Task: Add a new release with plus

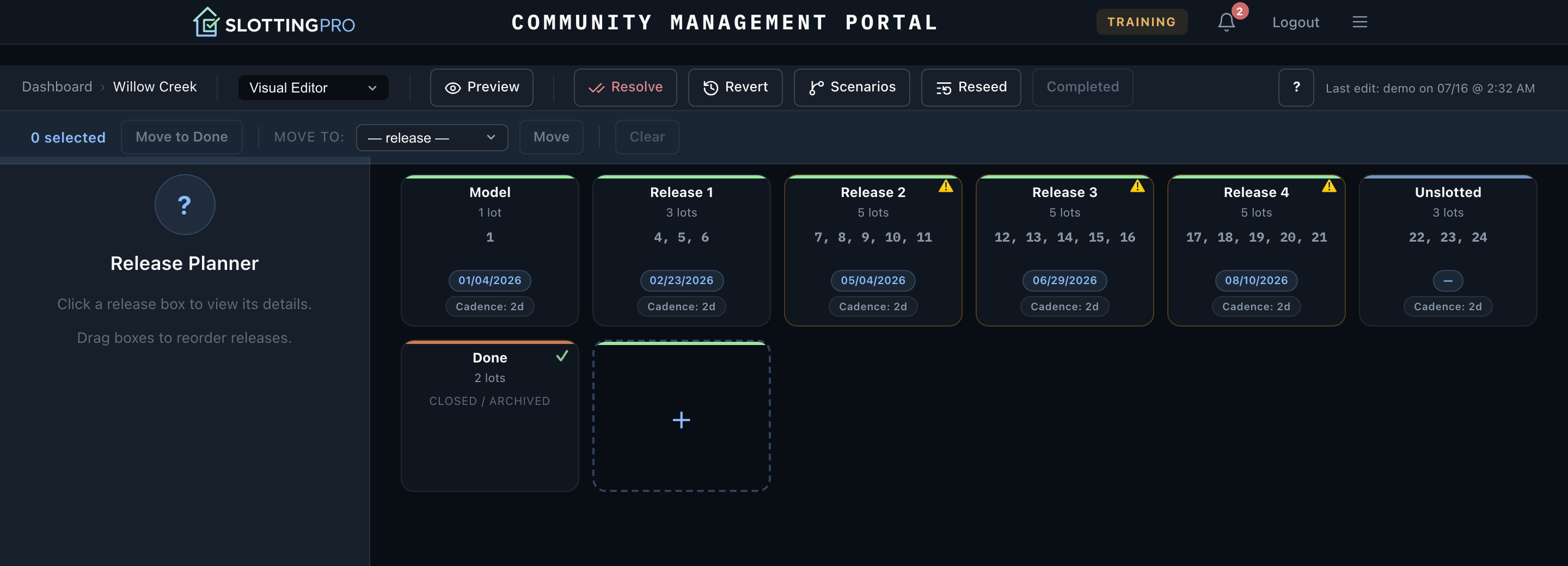Action: (681, 419)
